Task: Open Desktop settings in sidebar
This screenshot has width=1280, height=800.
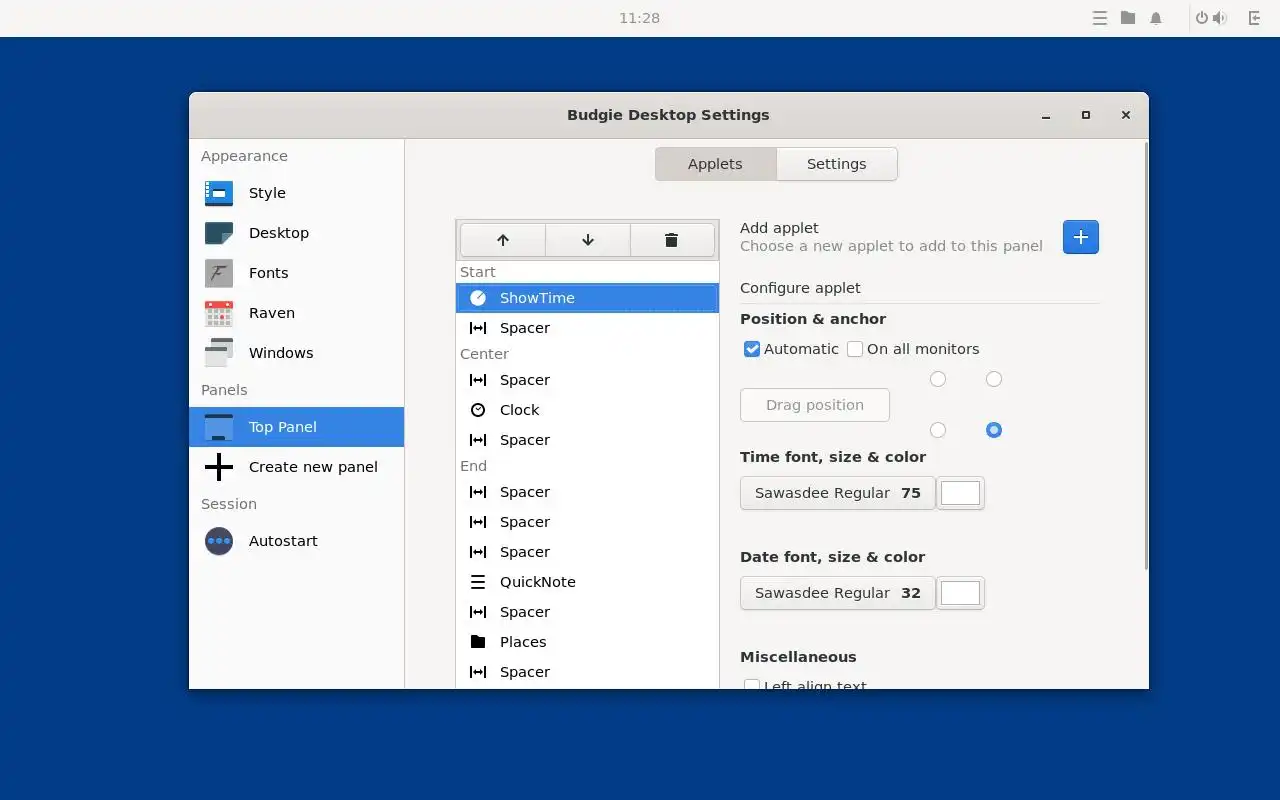Action: [296, 233]
